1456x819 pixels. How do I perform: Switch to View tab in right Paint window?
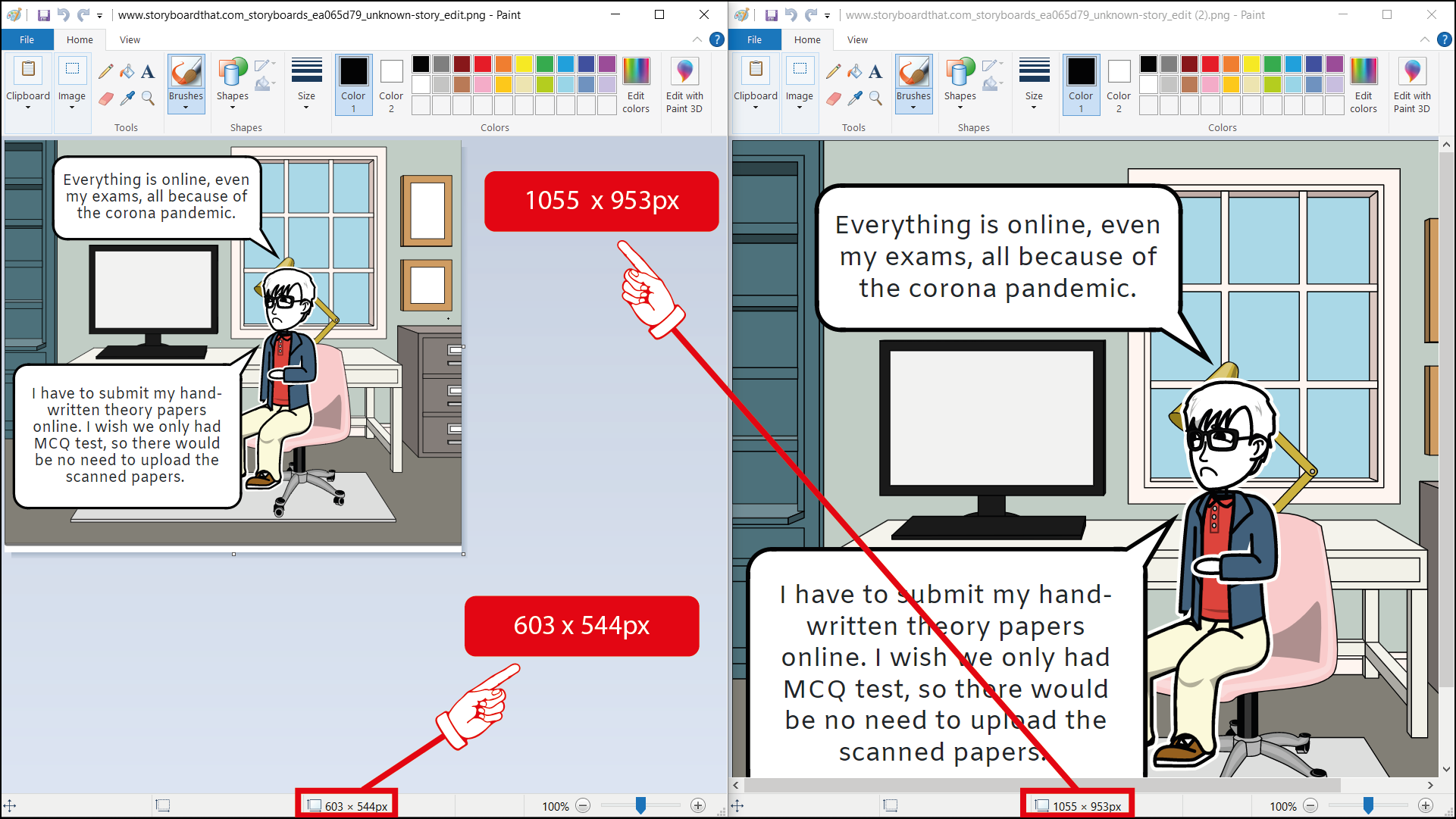click(x=857, y=39)
